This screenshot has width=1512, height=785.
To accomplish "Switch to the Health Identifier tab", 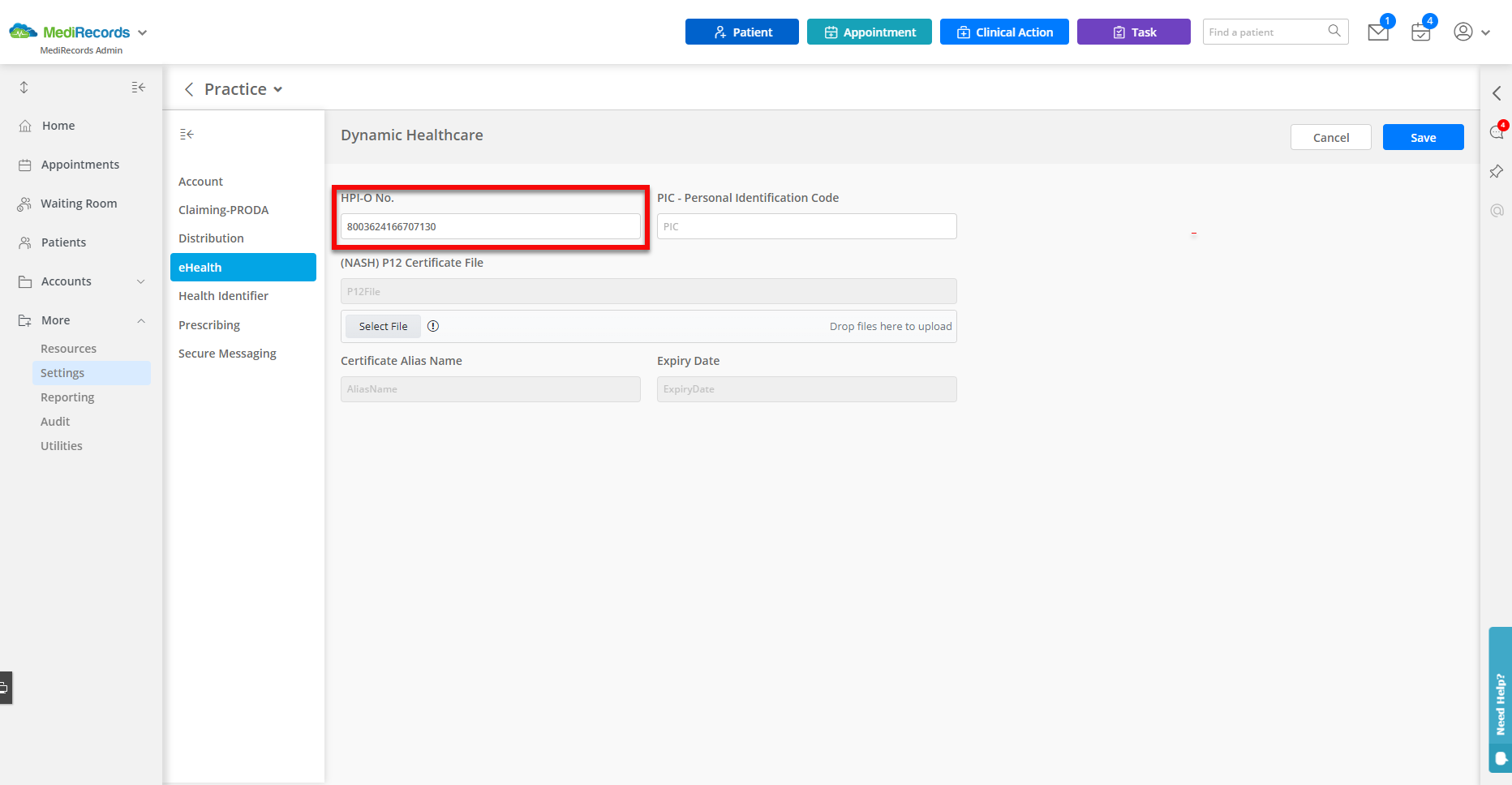I will (223, 296).
